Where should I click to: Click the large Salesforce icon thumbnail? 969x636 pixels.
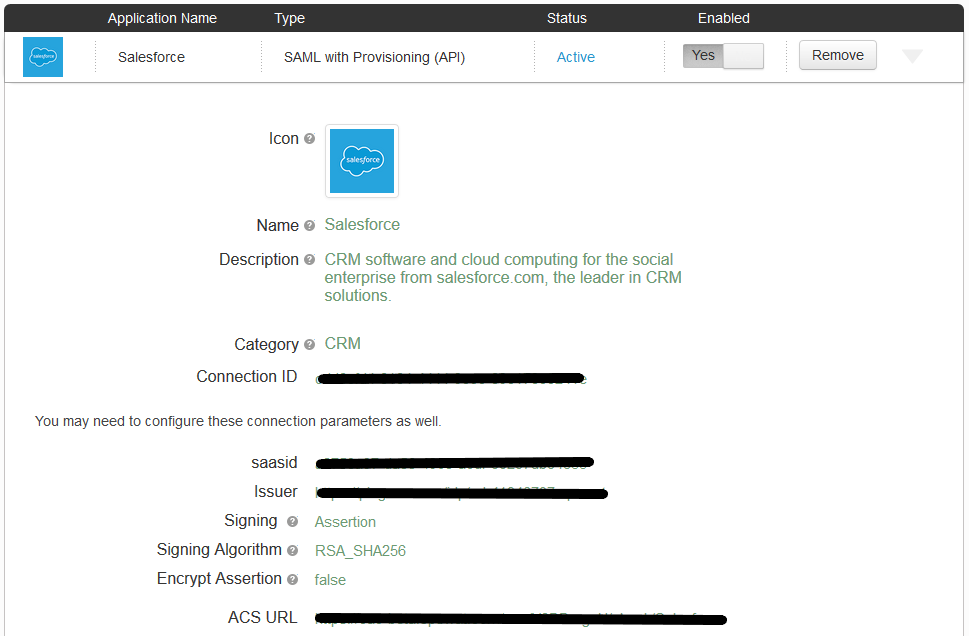(x=362, y=161)
